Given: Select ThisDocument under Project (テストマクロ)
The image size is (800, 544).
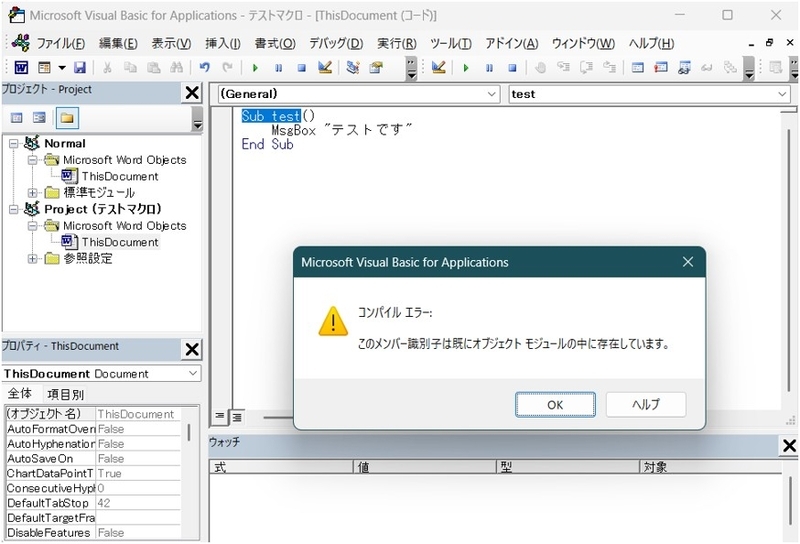Looking at the screenshot, I should point(120,242).
